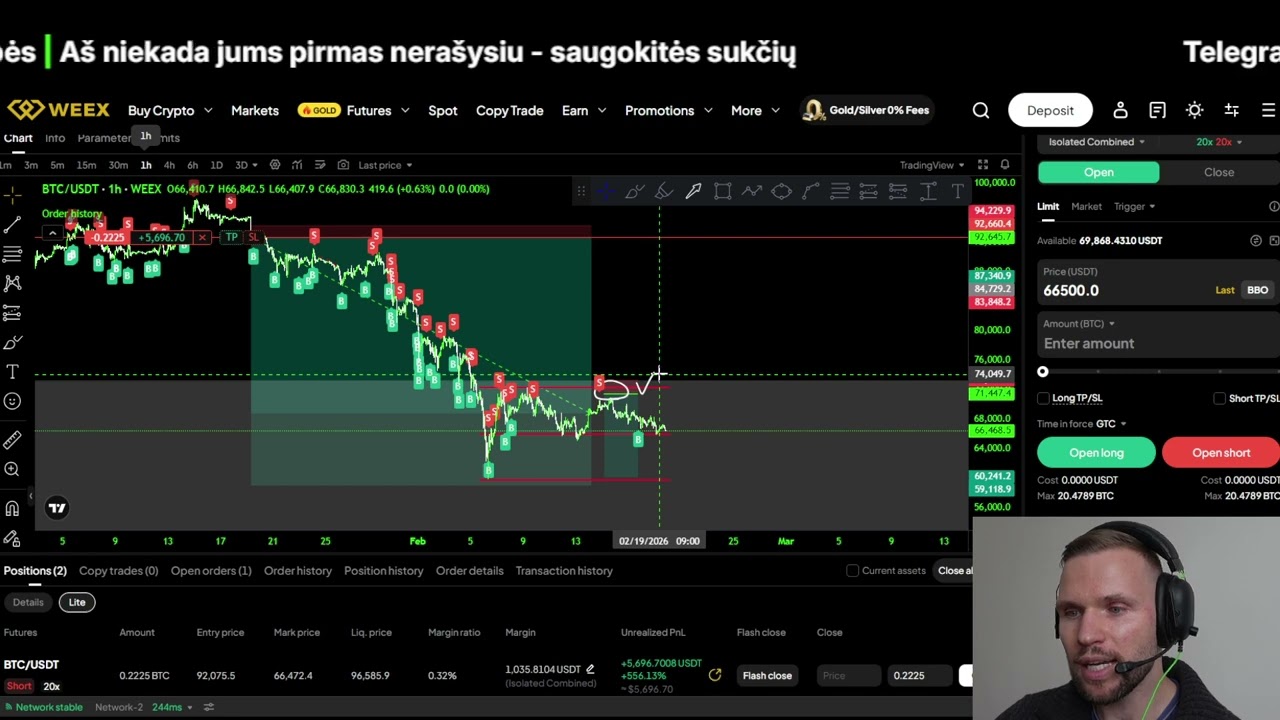Select the arrow tool in floating toolbar

(x=693, y=191)
